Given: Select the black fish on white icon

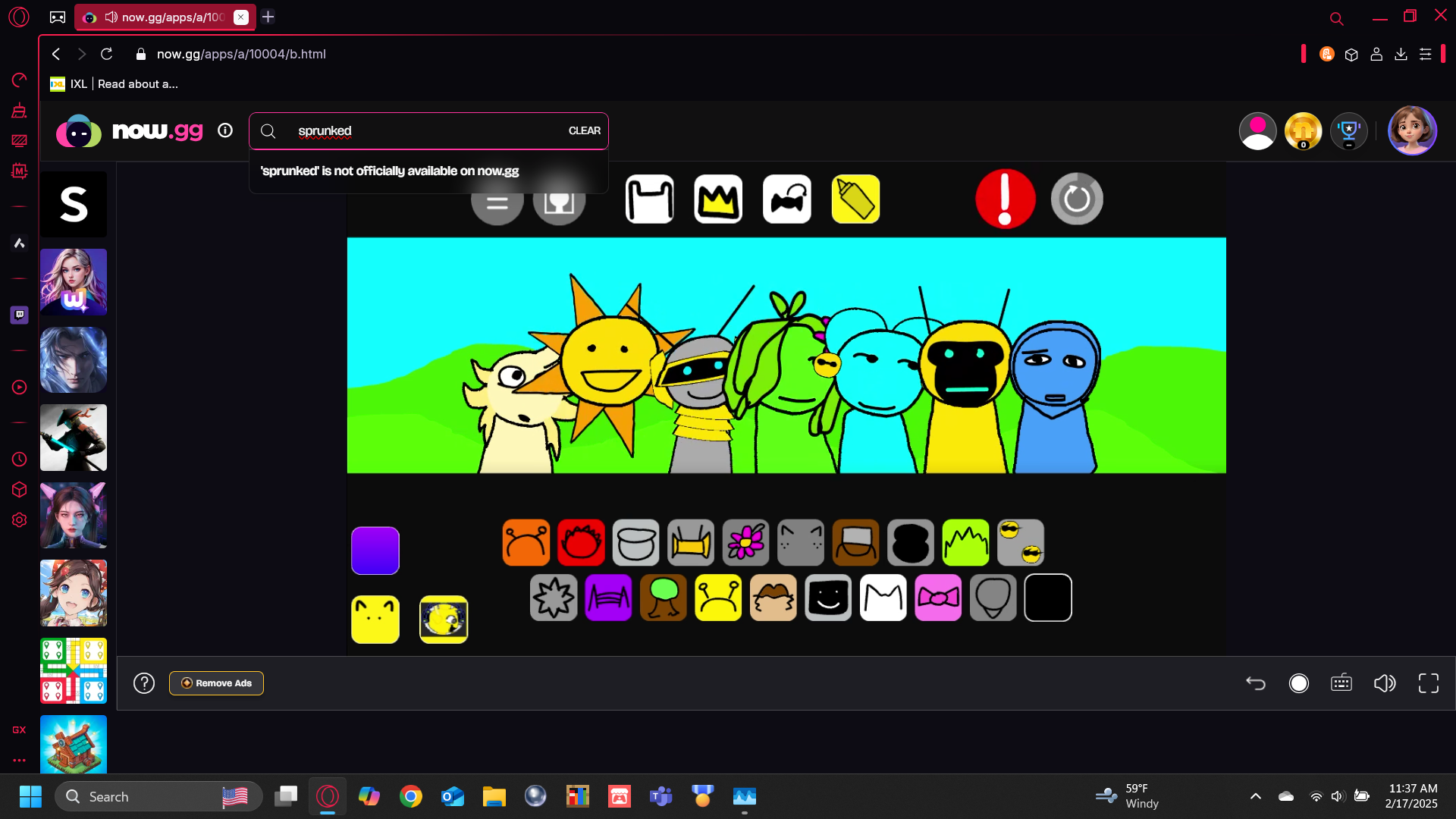Looking at the screenshot, I should click(787, 199).
